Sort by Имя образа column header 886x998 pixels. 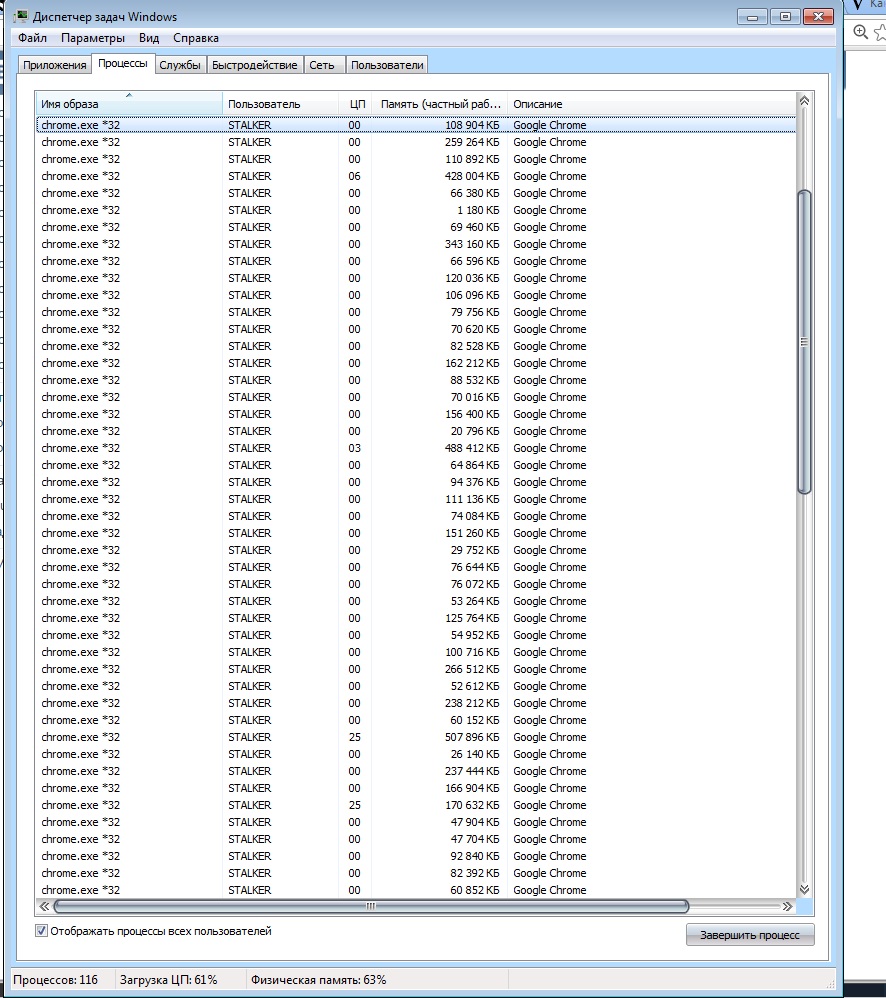coord(129,104)
